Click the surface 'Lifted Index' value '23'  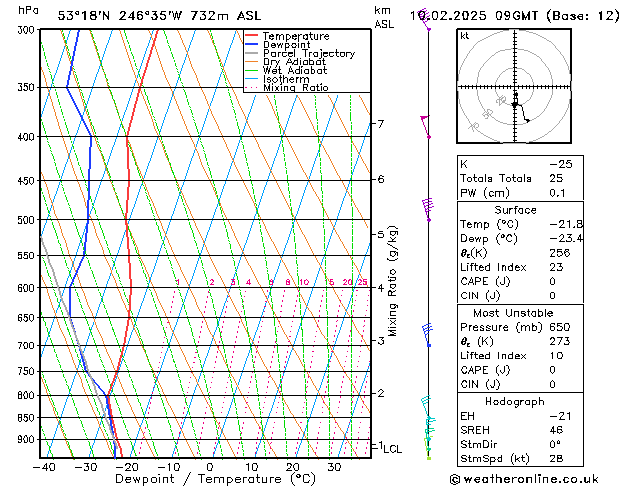pos(556,267)
